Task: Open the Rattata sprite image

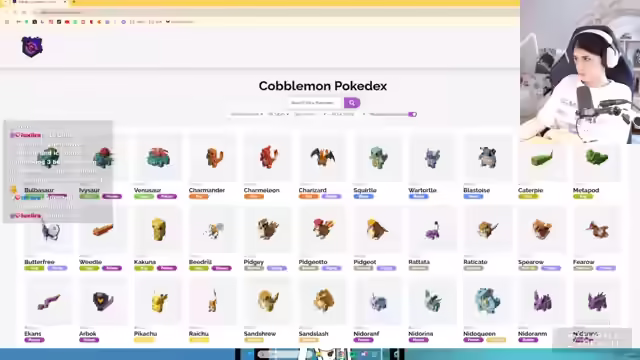Action: pyautogui.click(x=432, y=230)
